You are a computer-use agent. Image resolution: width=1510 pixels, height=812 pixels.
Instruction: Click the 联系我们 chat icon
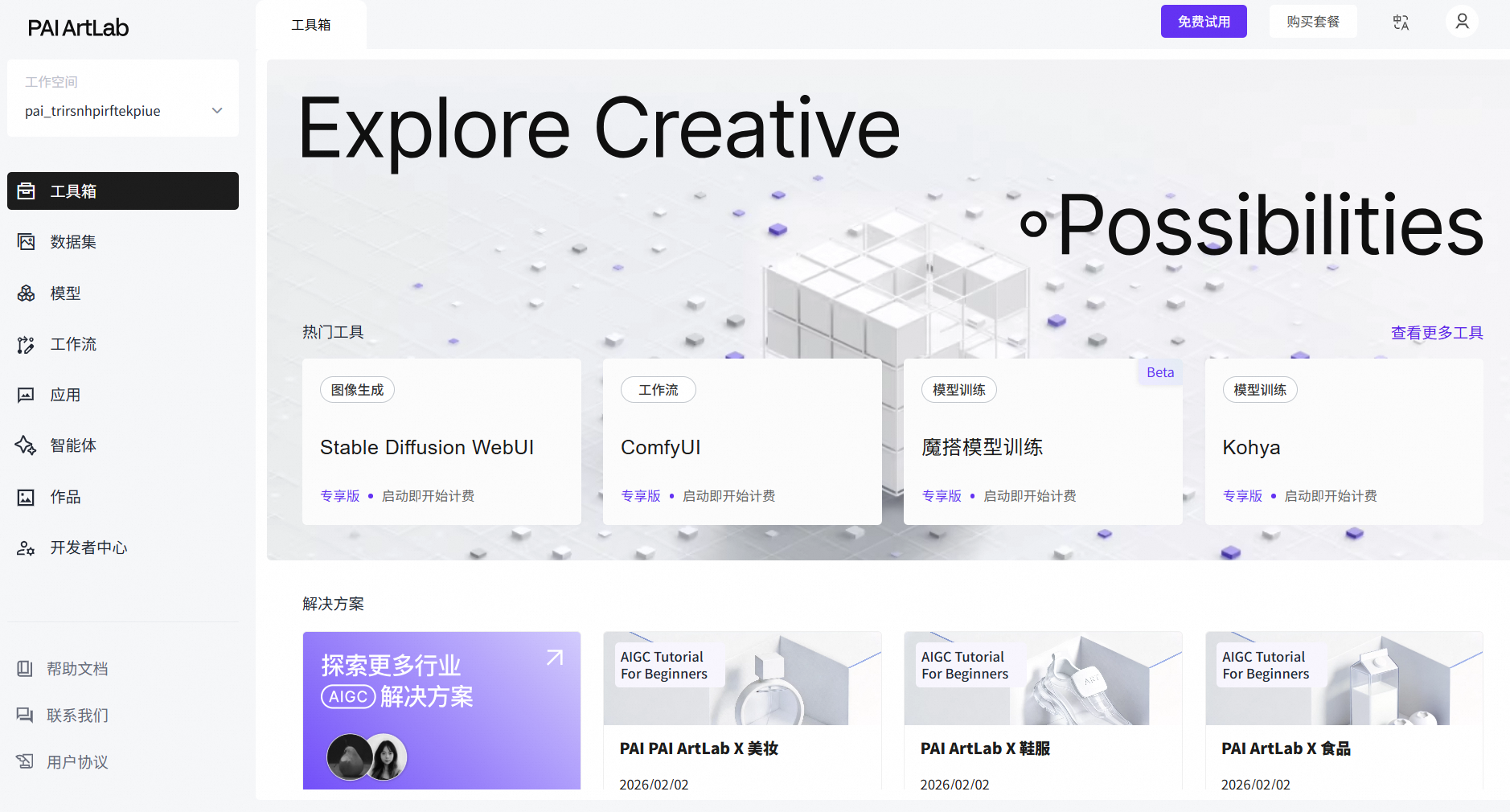(25, 716)
